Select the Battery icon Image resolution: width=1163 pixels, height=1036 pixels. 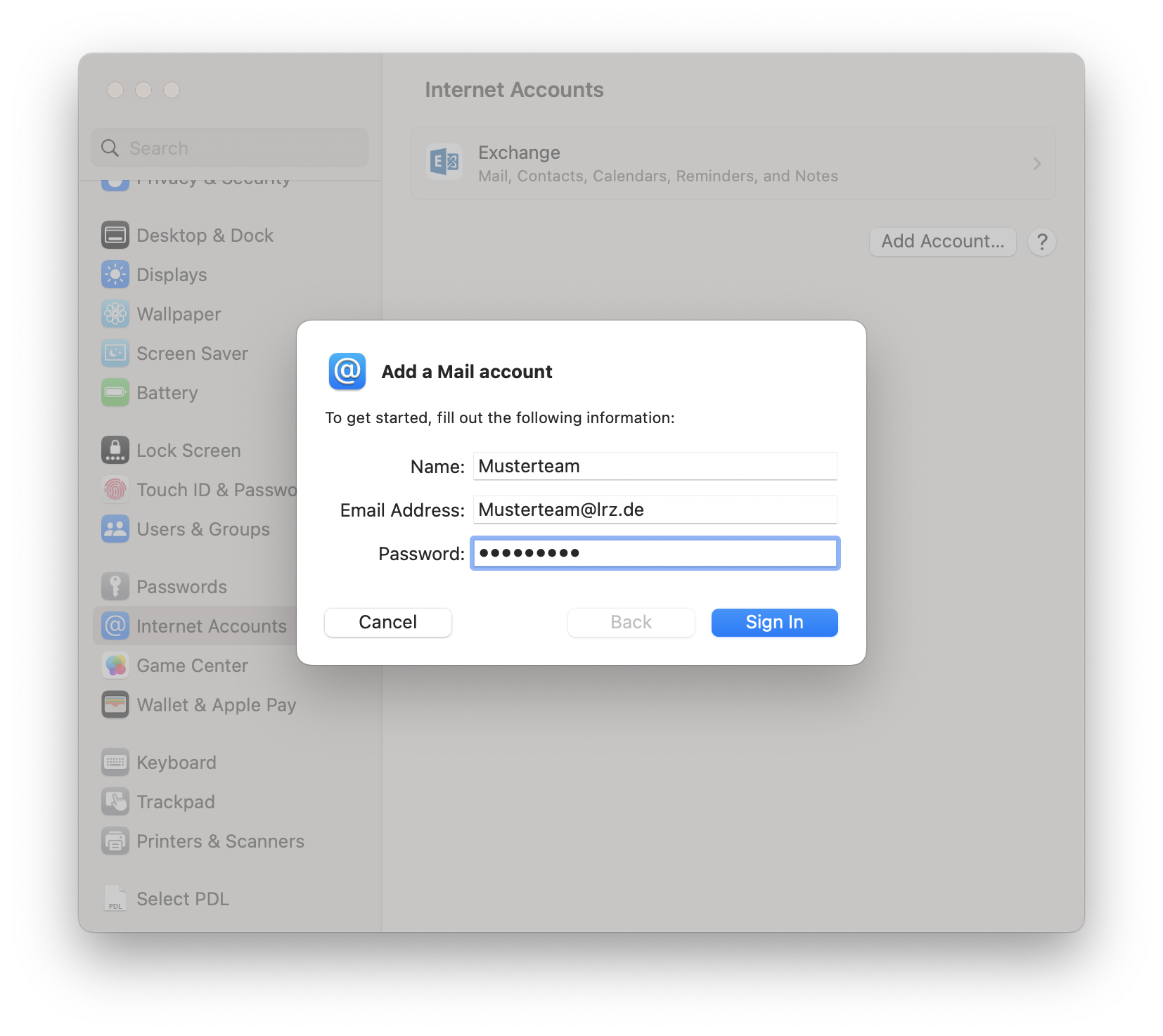[115, 392]
